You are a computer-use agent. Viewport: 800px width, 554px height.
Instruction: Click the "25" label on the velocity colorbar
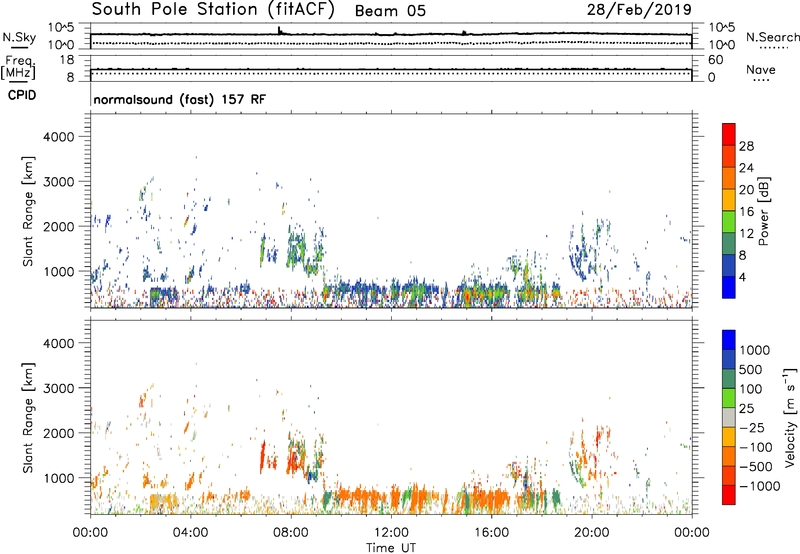(747, 409)
